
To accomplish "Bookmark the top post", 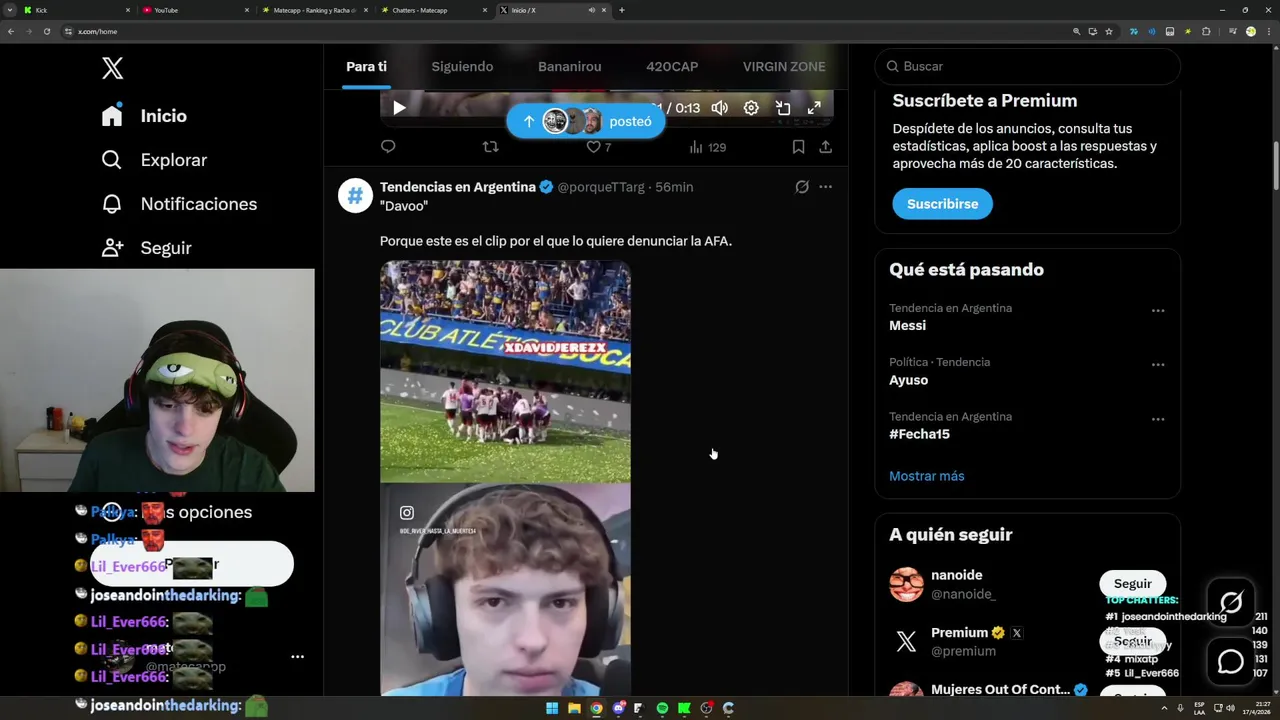I will [798, 147].
